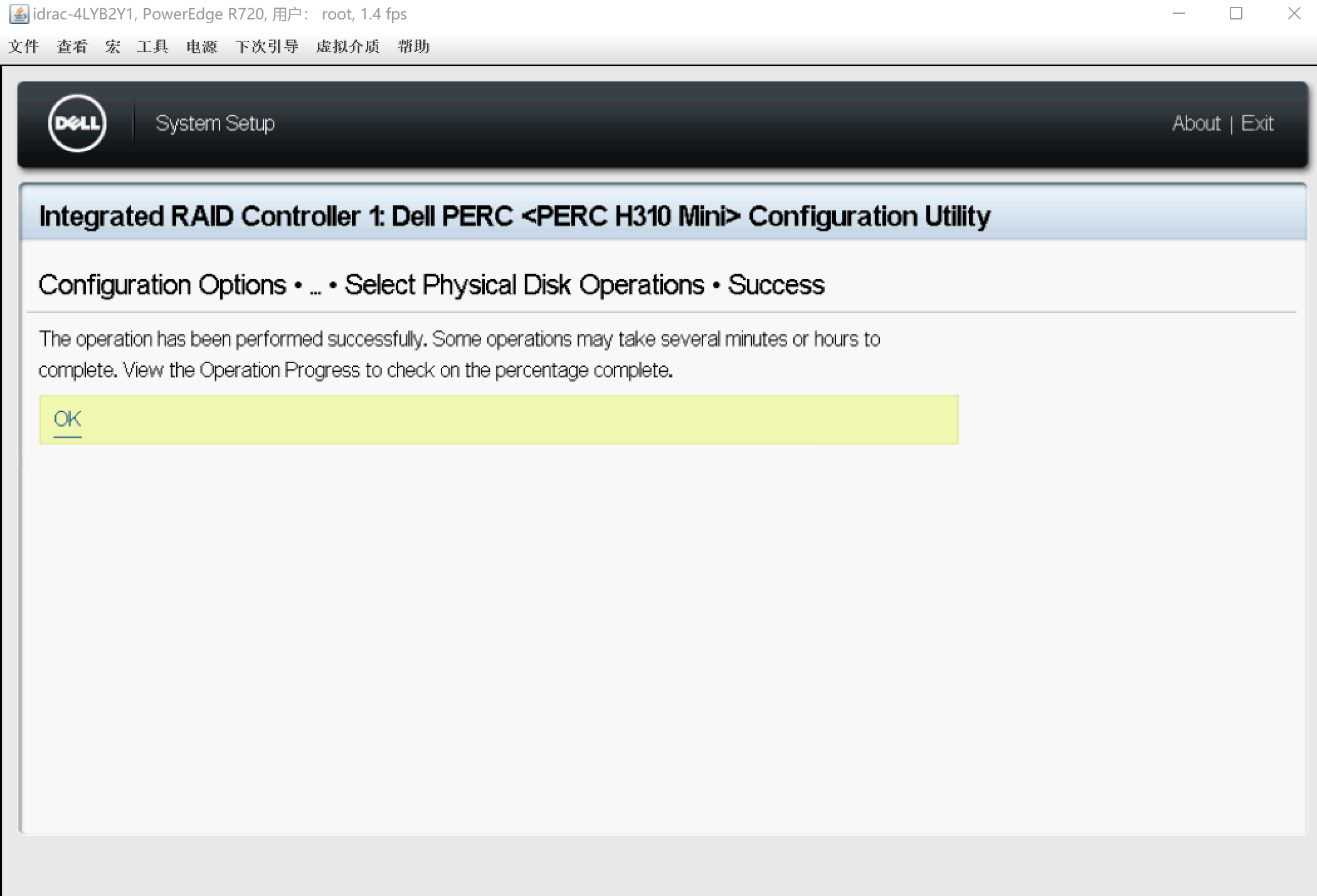Click the About link in System Setup
This screenshot has width=1317, height=896.
1196,124
